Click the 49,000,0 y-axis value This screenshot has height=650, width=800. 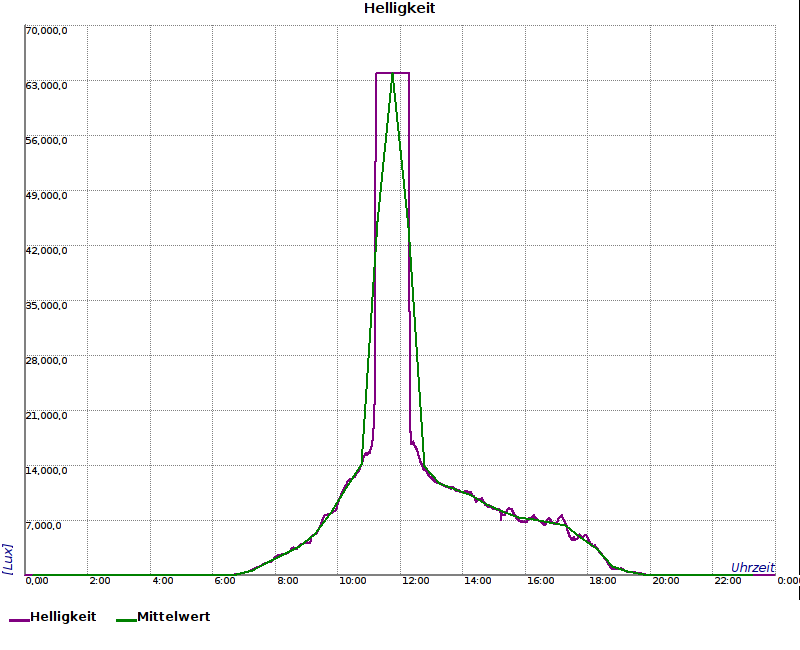[x=46, y=196]
